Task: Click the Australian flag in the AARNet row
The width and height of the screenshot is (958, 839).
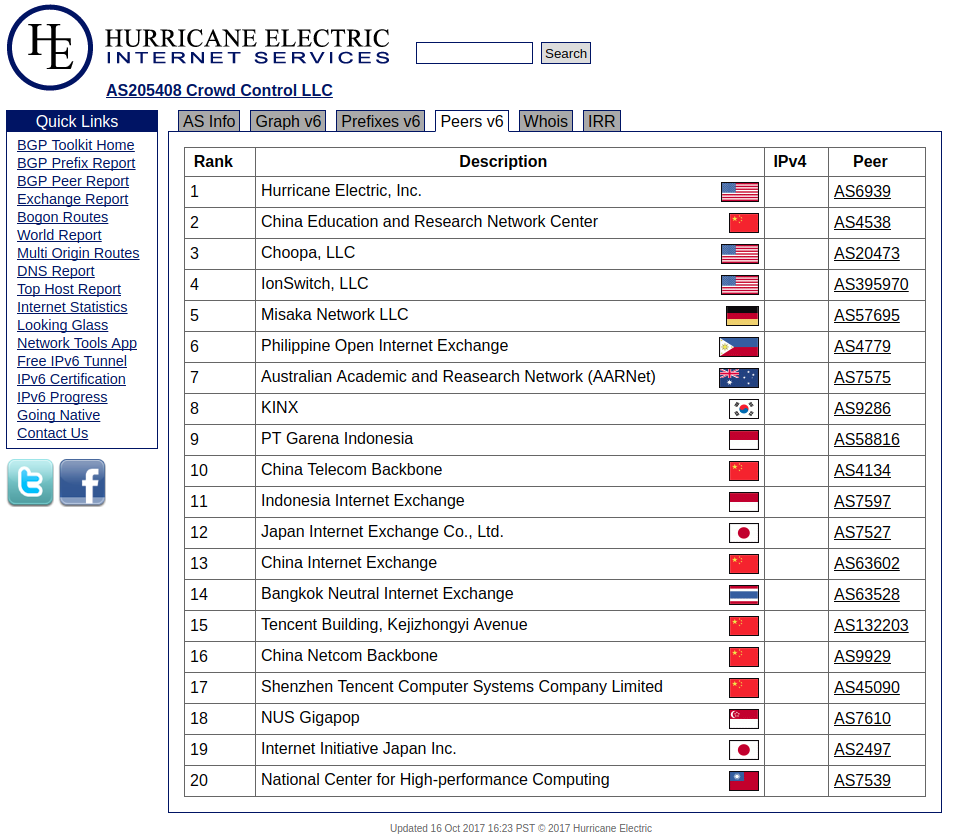Action: coord(739,378)
